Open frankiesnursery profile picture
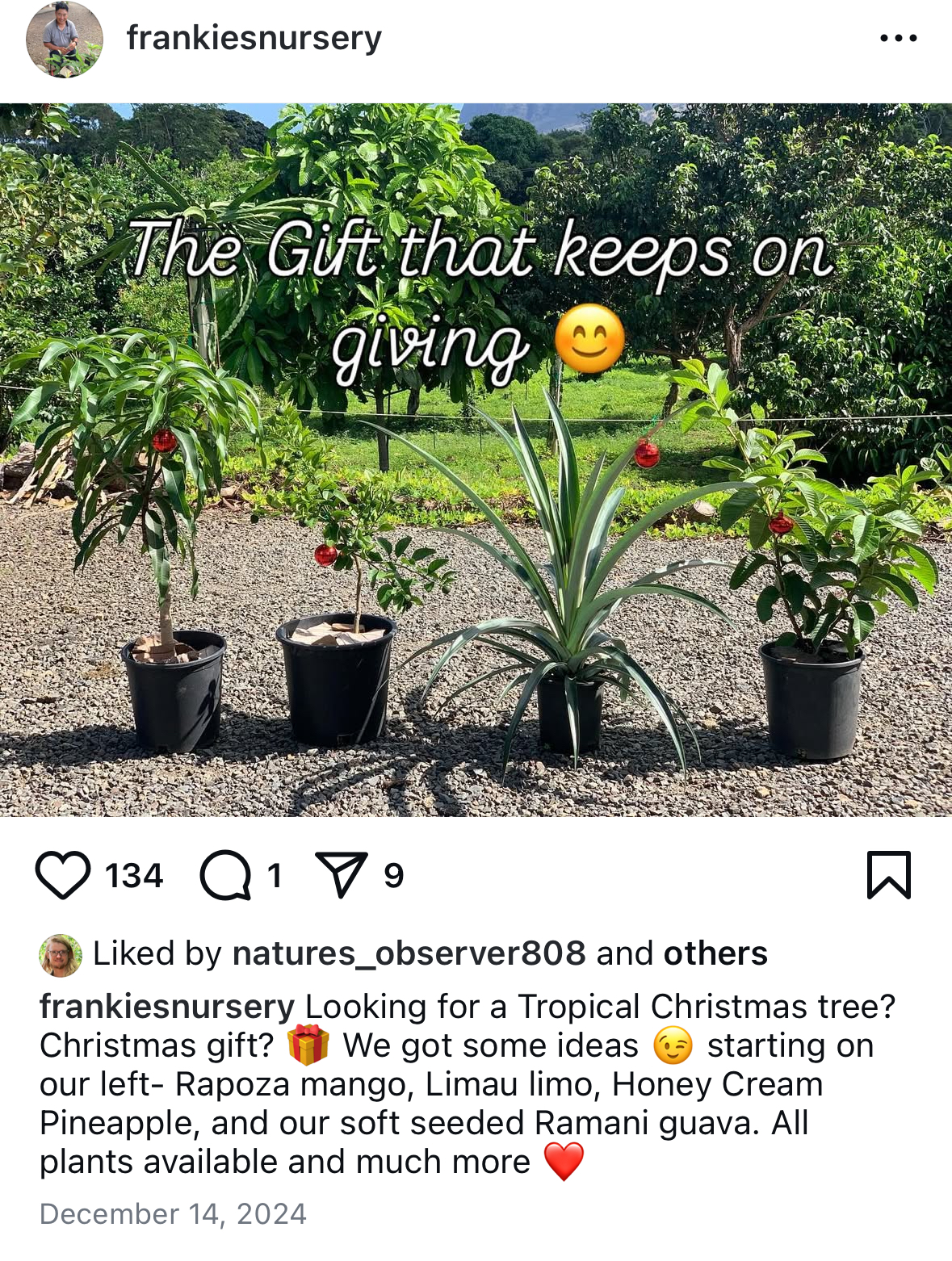The width and height of the screenshot is (952, 1261). [x=65, y=39]
